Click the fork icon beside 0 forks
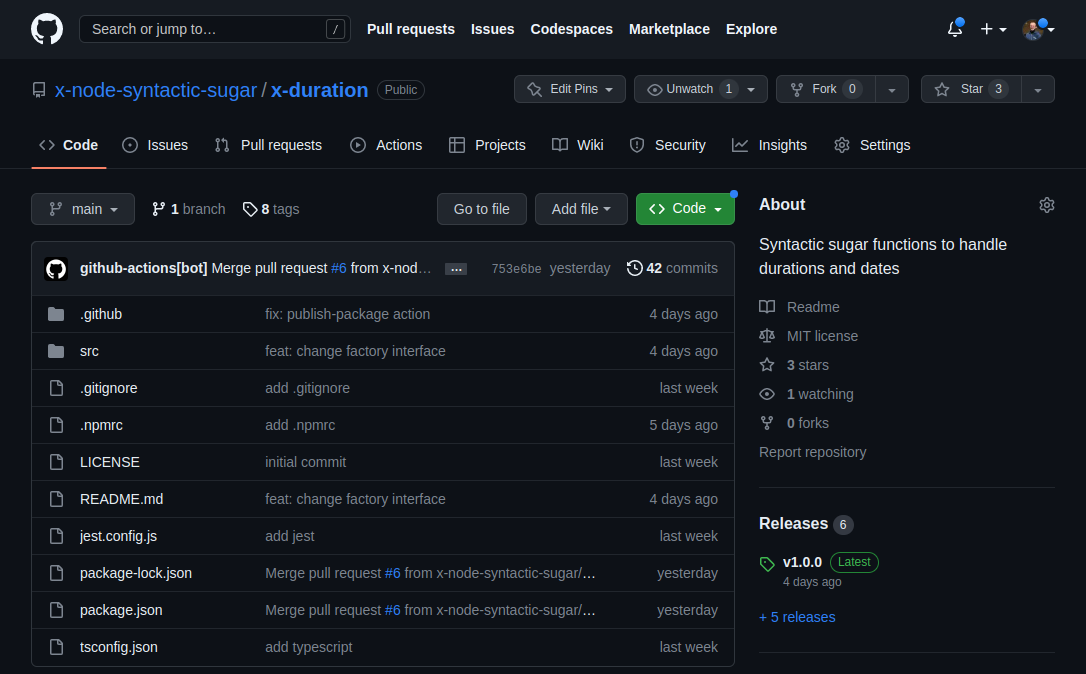Image resolution: width=1086 pixels, height=674 pixels. coord(767,423)
